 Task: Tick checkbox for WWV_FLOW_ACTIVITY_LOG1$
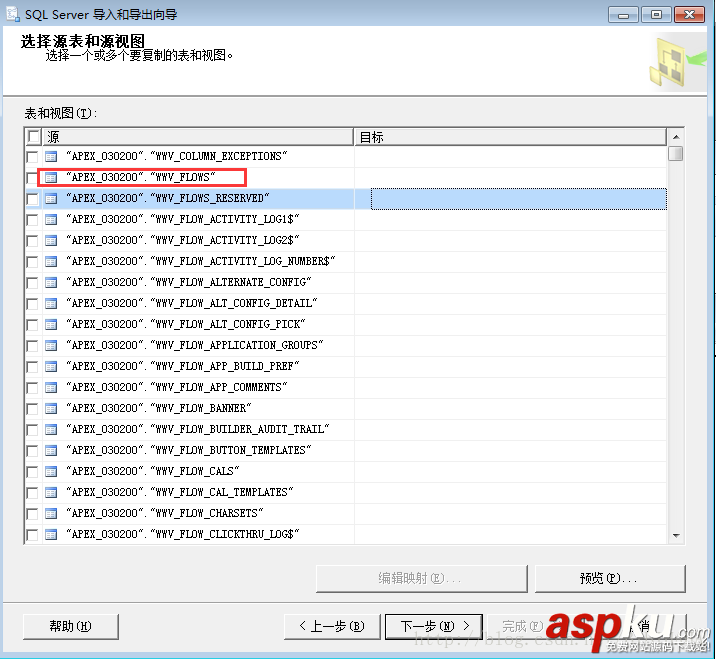pos(32,220)
